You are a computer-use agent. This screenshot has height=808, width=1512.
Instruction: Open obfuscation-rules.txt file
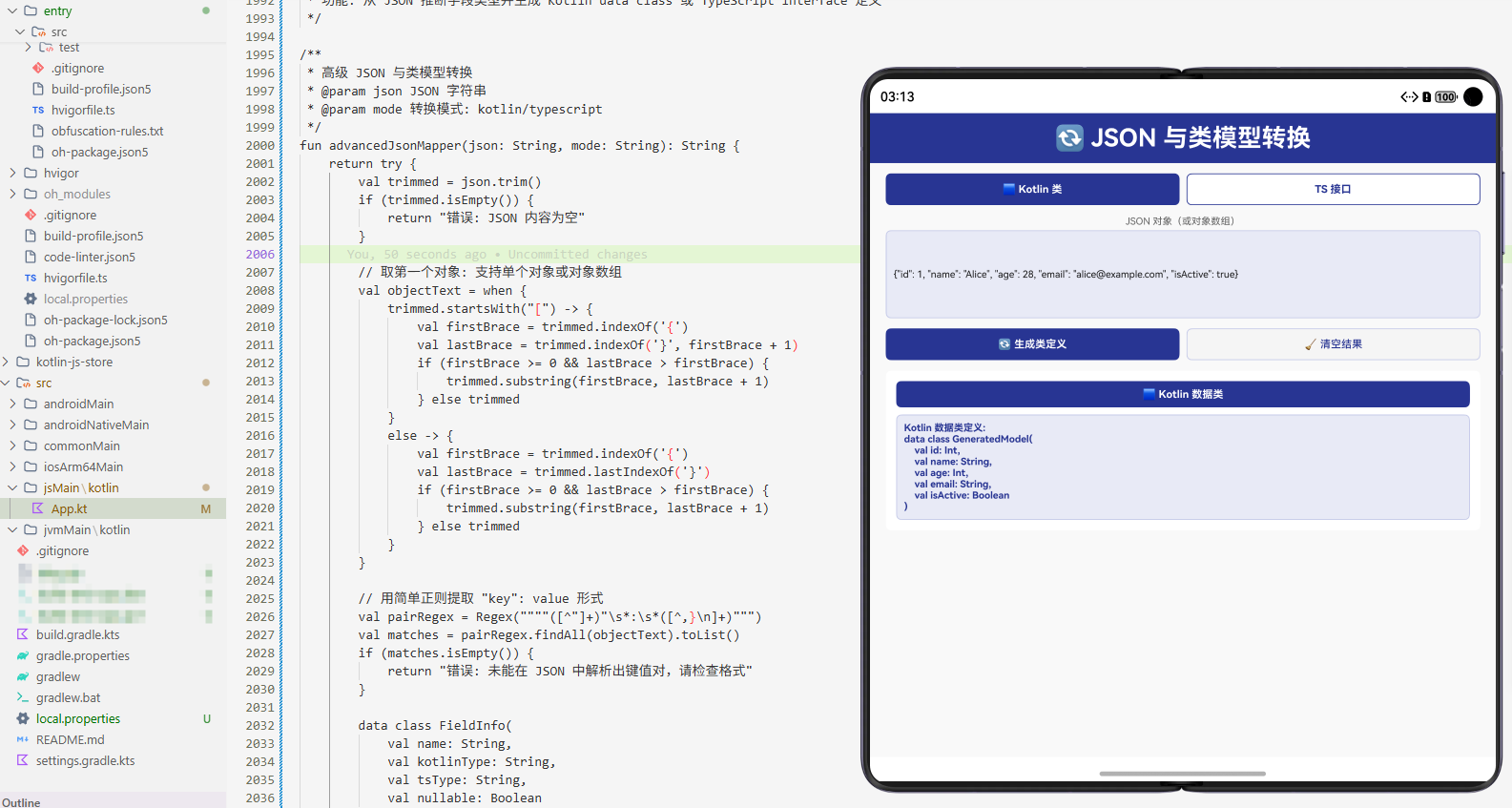(x=107, y=131)
